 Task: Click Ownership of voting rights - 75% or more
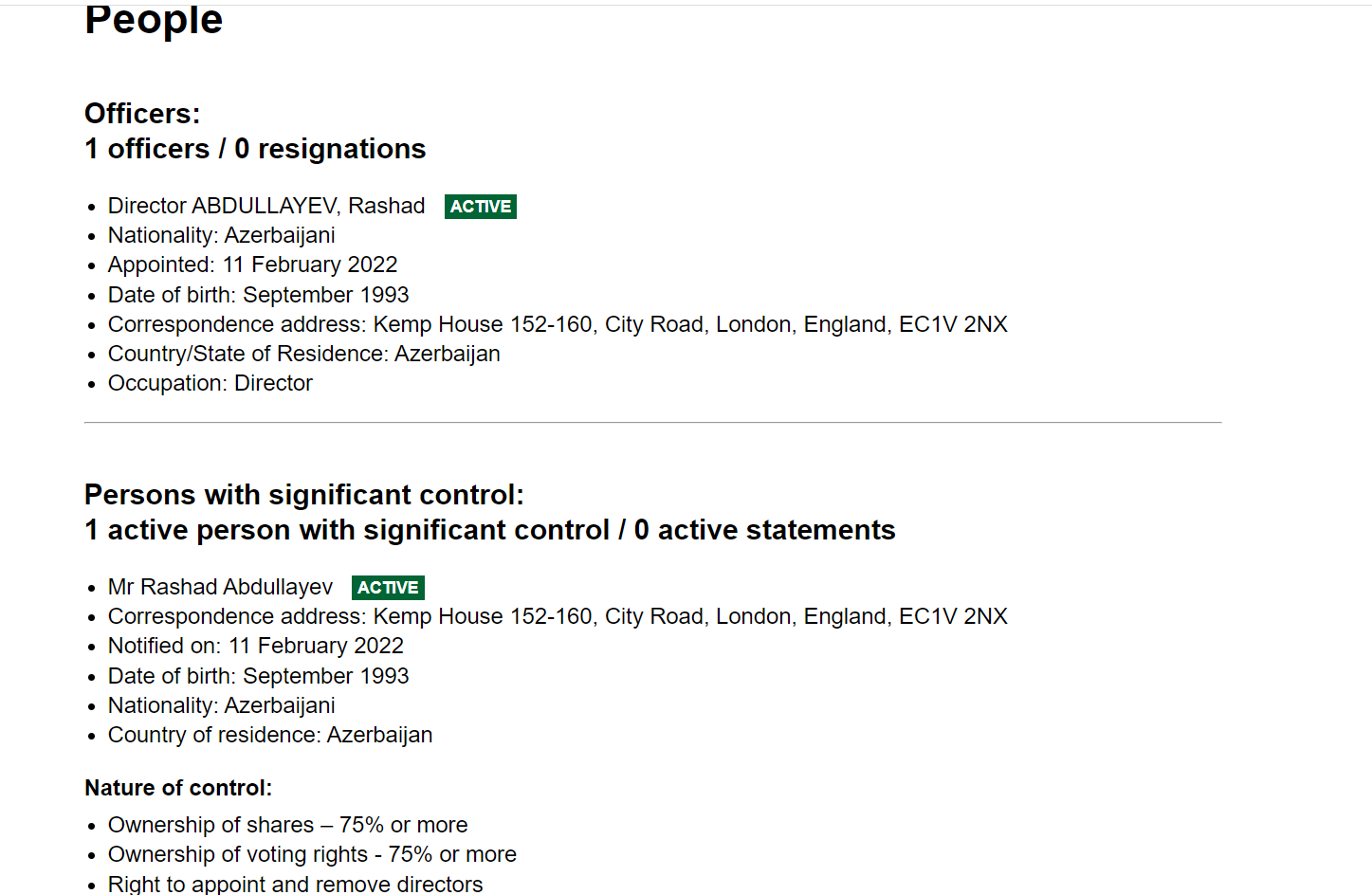pos(312,854)
